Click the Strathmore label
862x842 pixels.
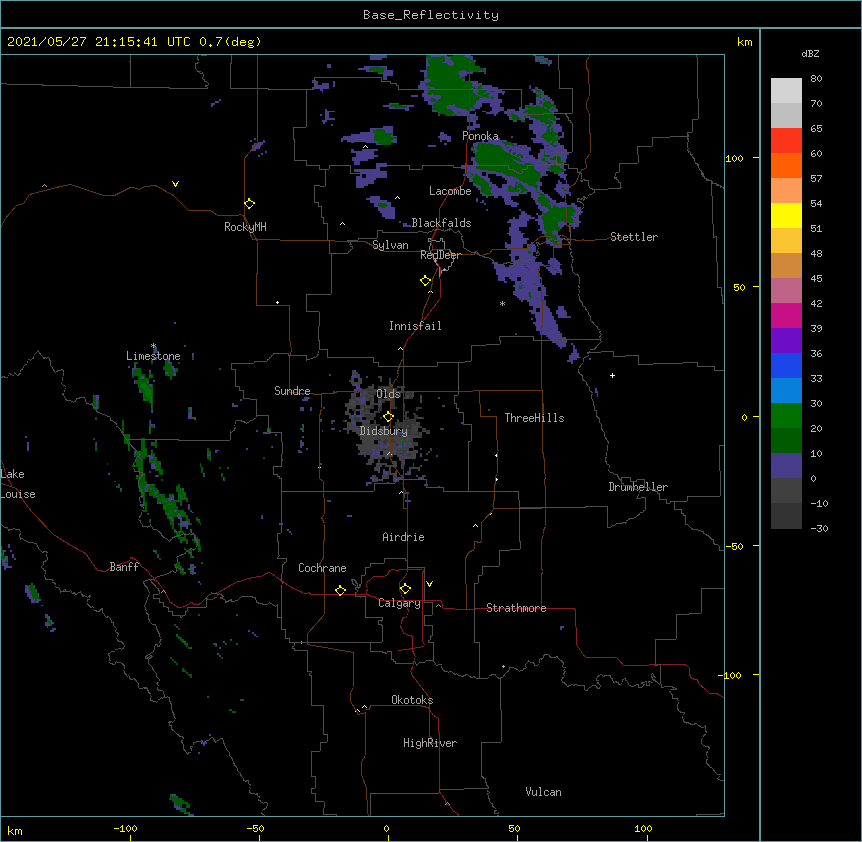point(516,608)
